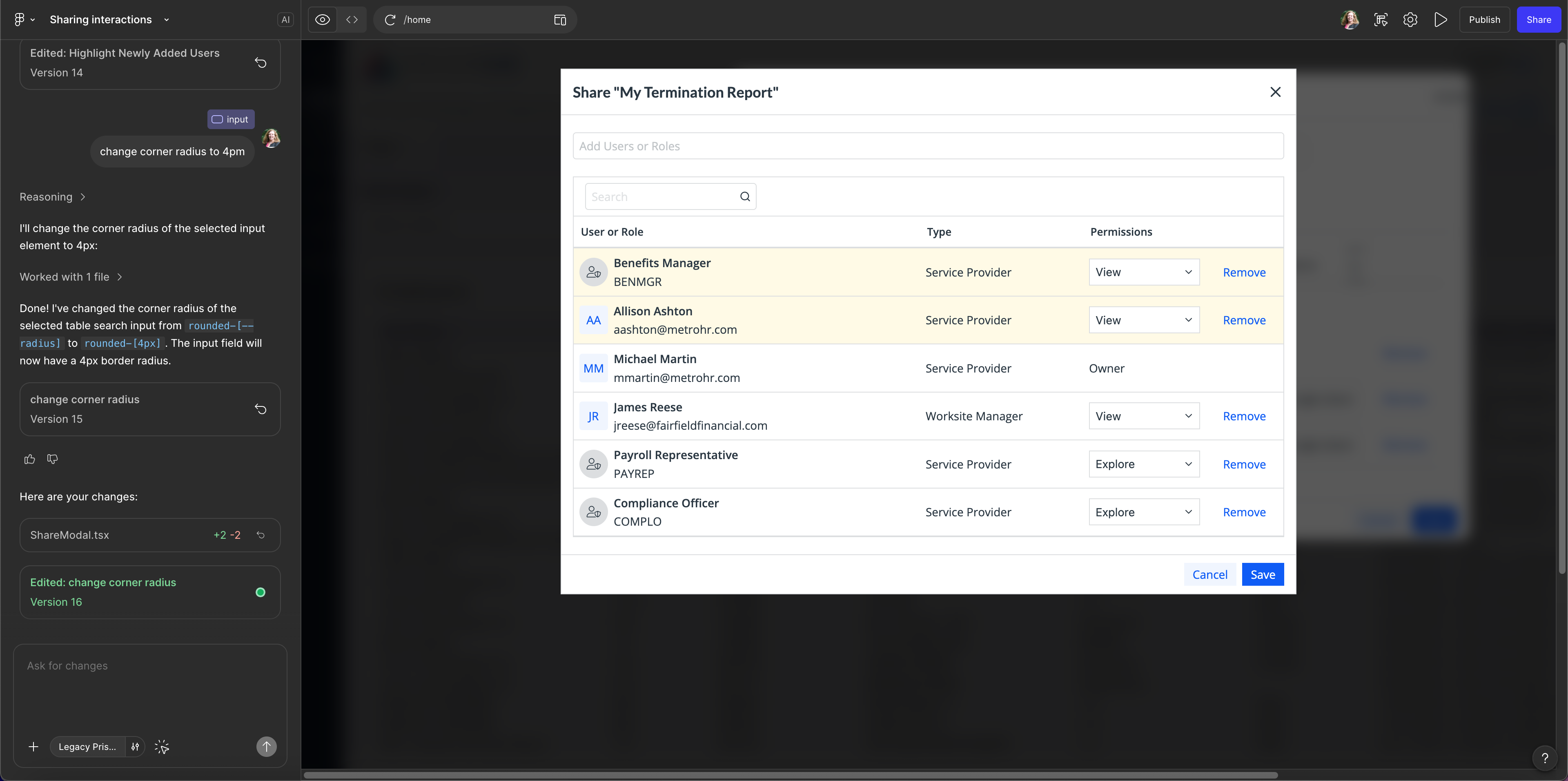
Task: Click the reload icon beside /home
Action: coord(390,20)
